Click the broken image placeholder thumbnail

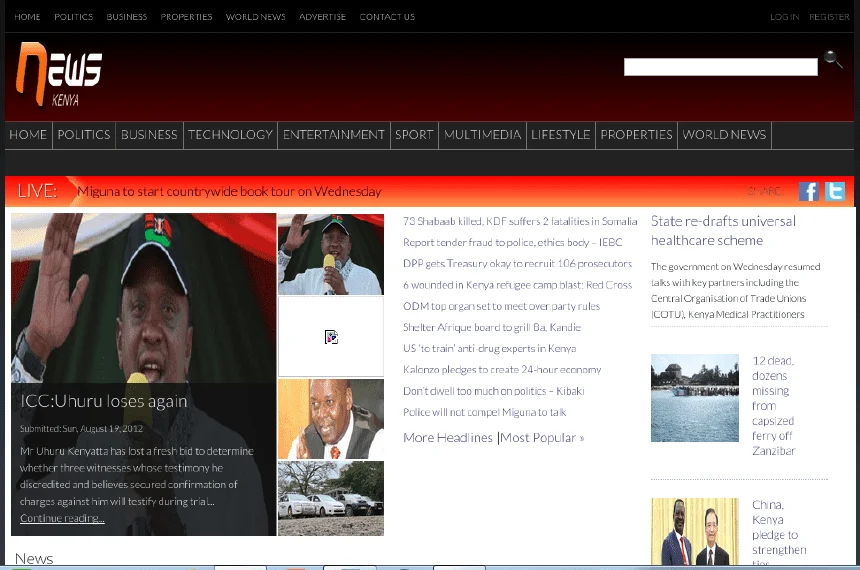click(330, 337)
